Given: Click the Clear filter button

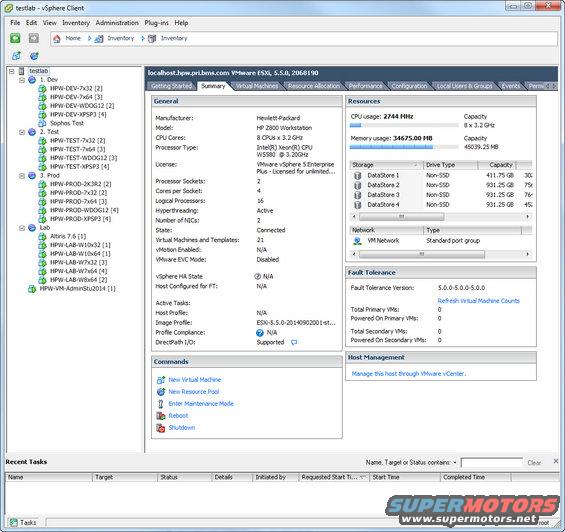Looking at the screenshot, I should [534, 463].
